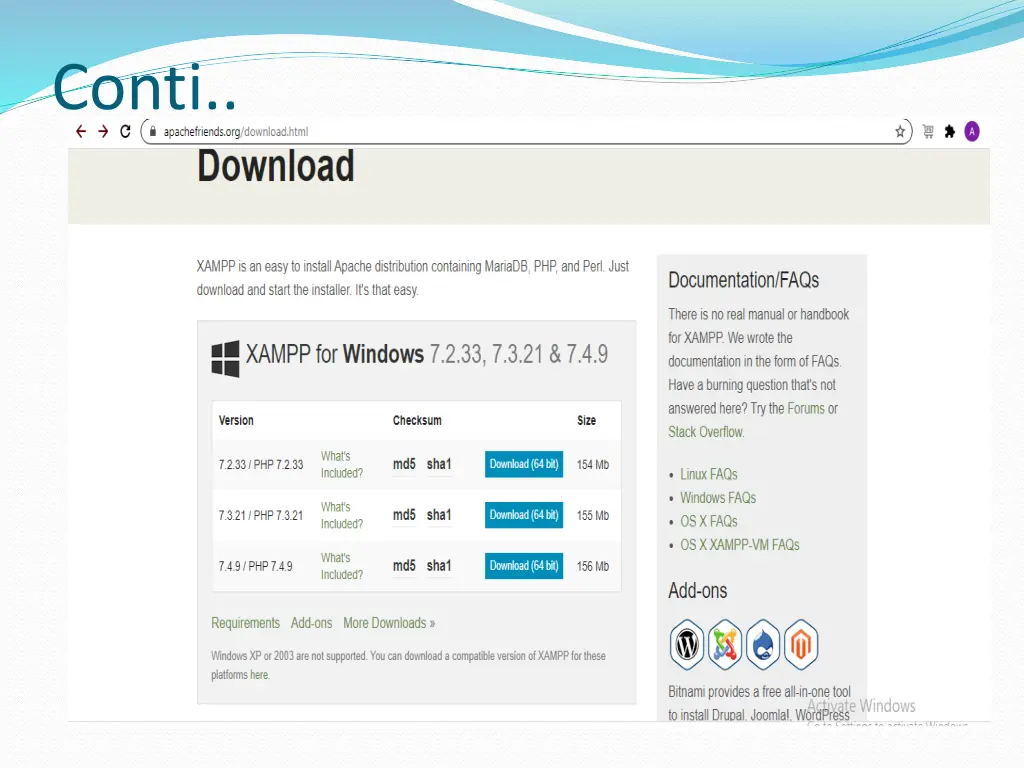Open What's Included for version 7.3.21
Screen dimensions: 1024x768
point(342,515)
